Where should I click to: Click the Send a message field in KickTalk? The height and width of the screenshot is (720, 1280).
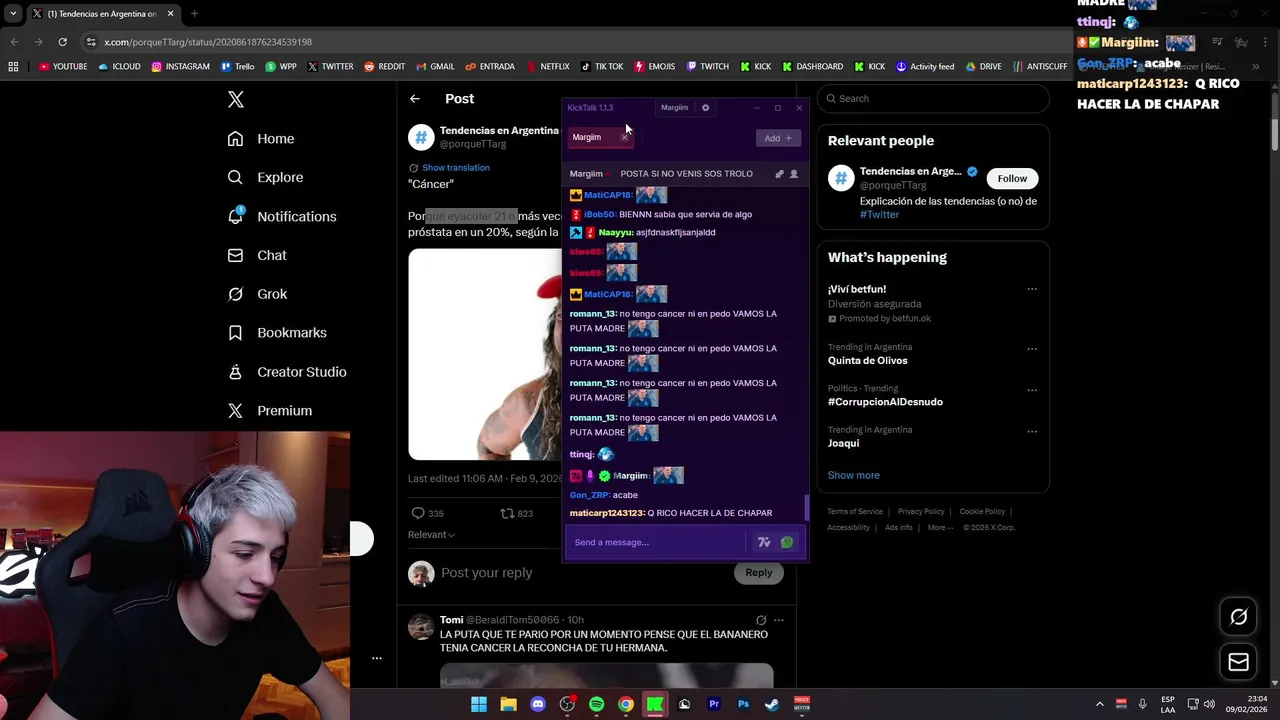point(657,542)
